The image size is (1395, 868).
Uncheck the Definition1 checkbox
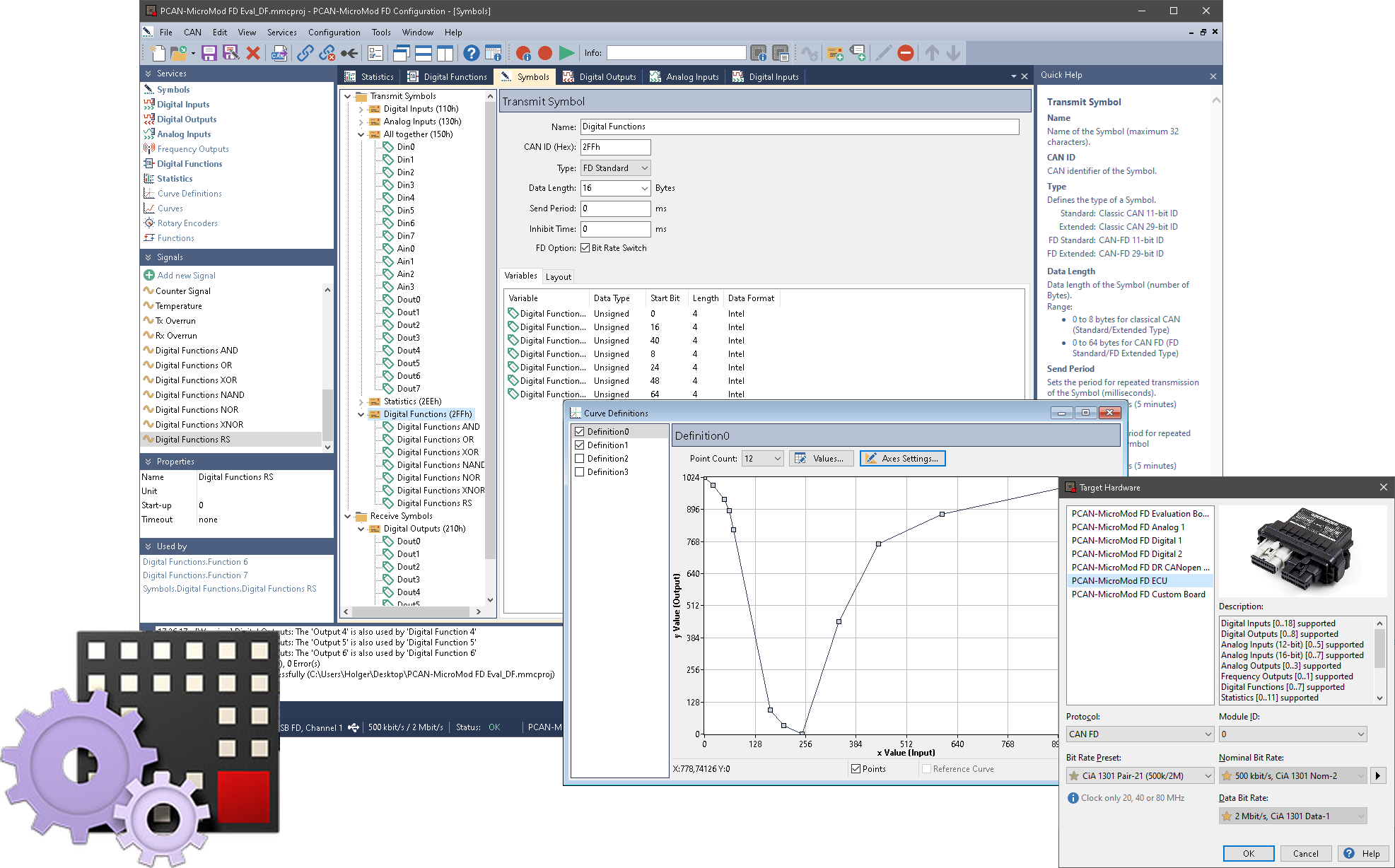(x=580, y=445)
